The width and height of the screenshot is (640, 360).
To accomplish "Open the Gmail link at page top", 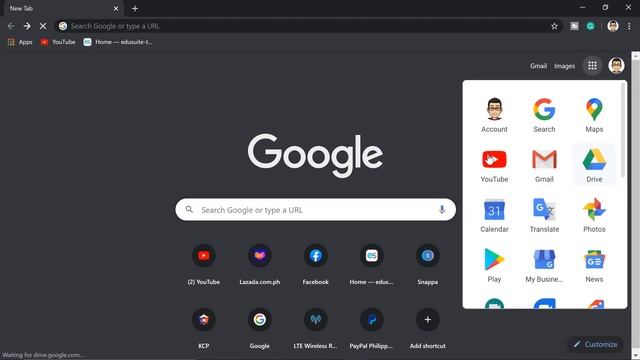I will (x=538, y=66).
